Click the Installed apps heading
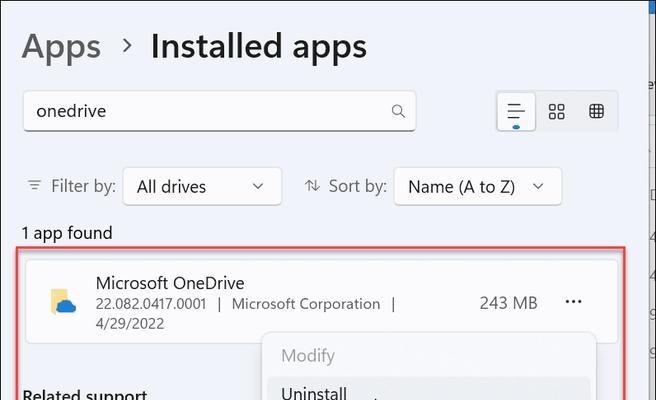The width and height of the screenshot is (656, 400). (259, 47)
